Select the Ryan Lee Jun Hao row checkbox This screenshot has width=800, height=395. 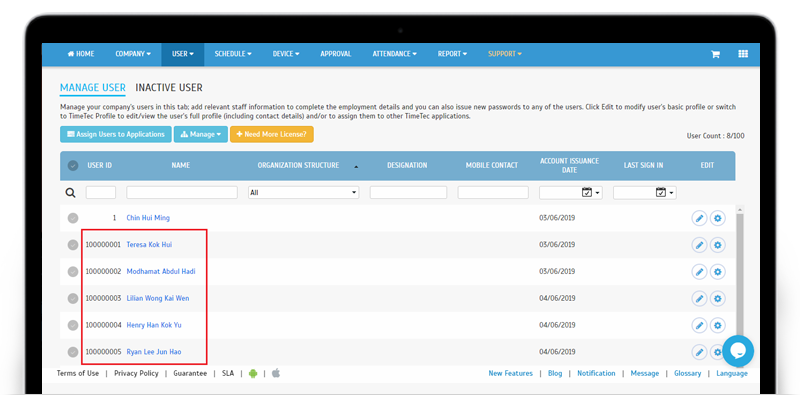[73, 352]
